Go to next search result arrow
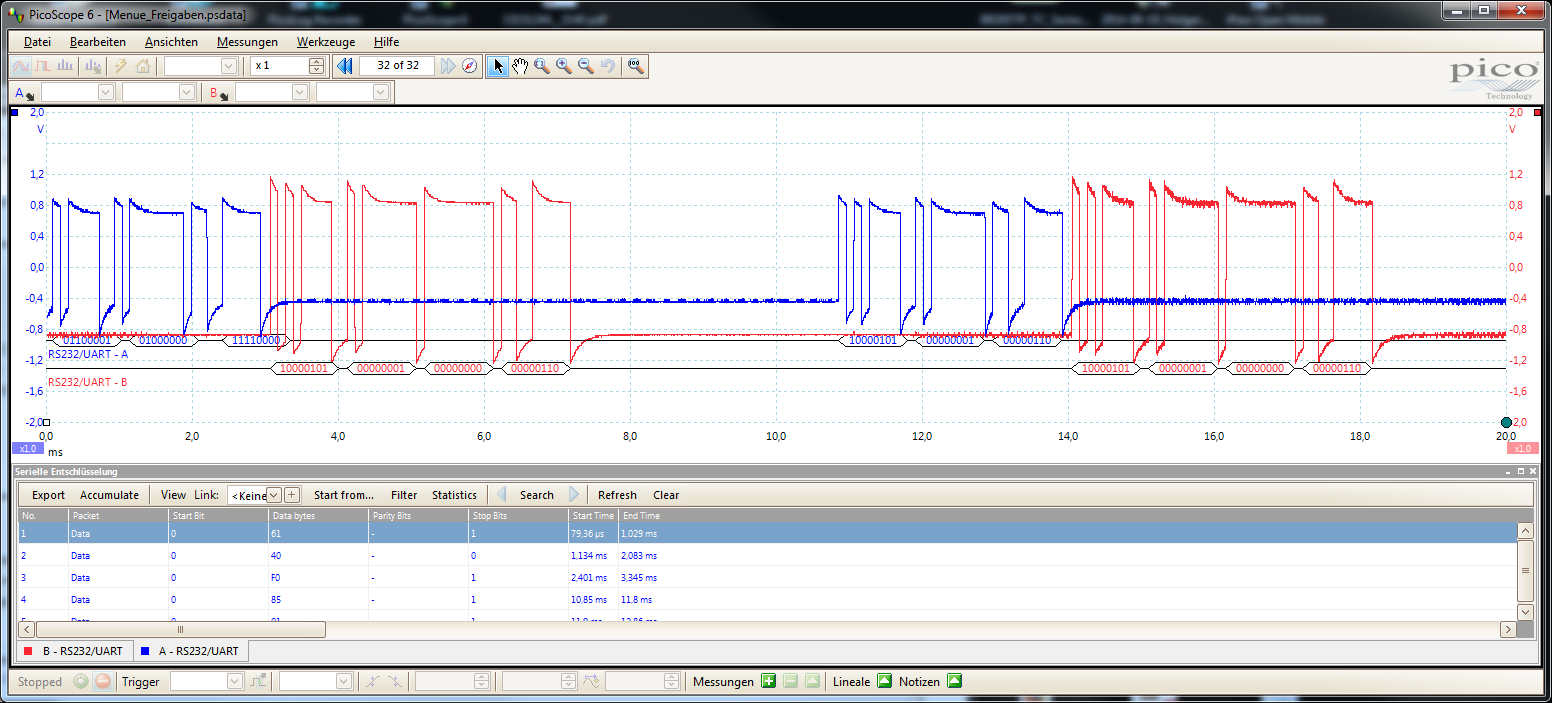 [x=574, y=495]
